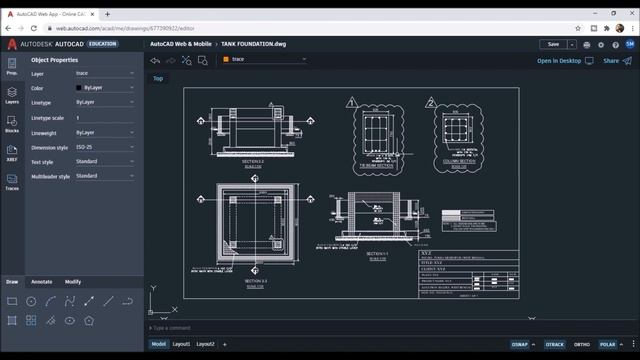This screenshot has height=360, width=640.
Task: Select the Line draw tool
Action: [x=108, y=302]
